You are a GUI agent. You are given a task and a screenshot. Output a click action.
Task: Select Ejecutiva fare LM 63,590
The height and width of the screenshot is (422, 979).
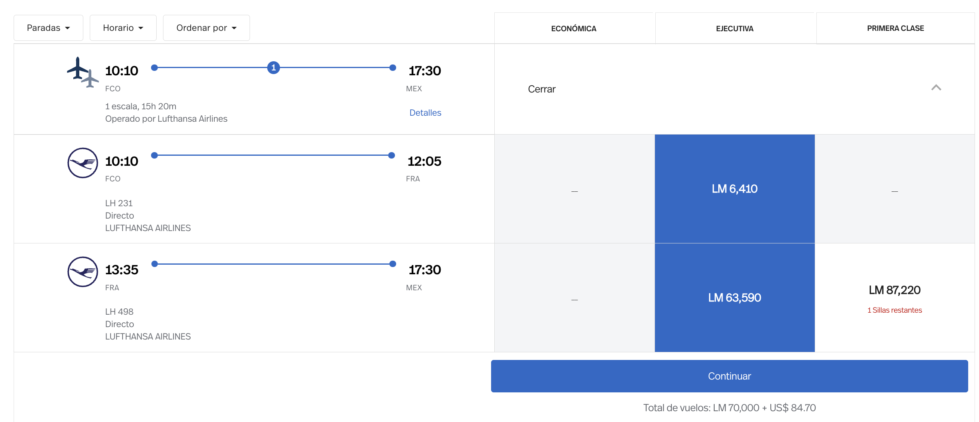[735, 298]
